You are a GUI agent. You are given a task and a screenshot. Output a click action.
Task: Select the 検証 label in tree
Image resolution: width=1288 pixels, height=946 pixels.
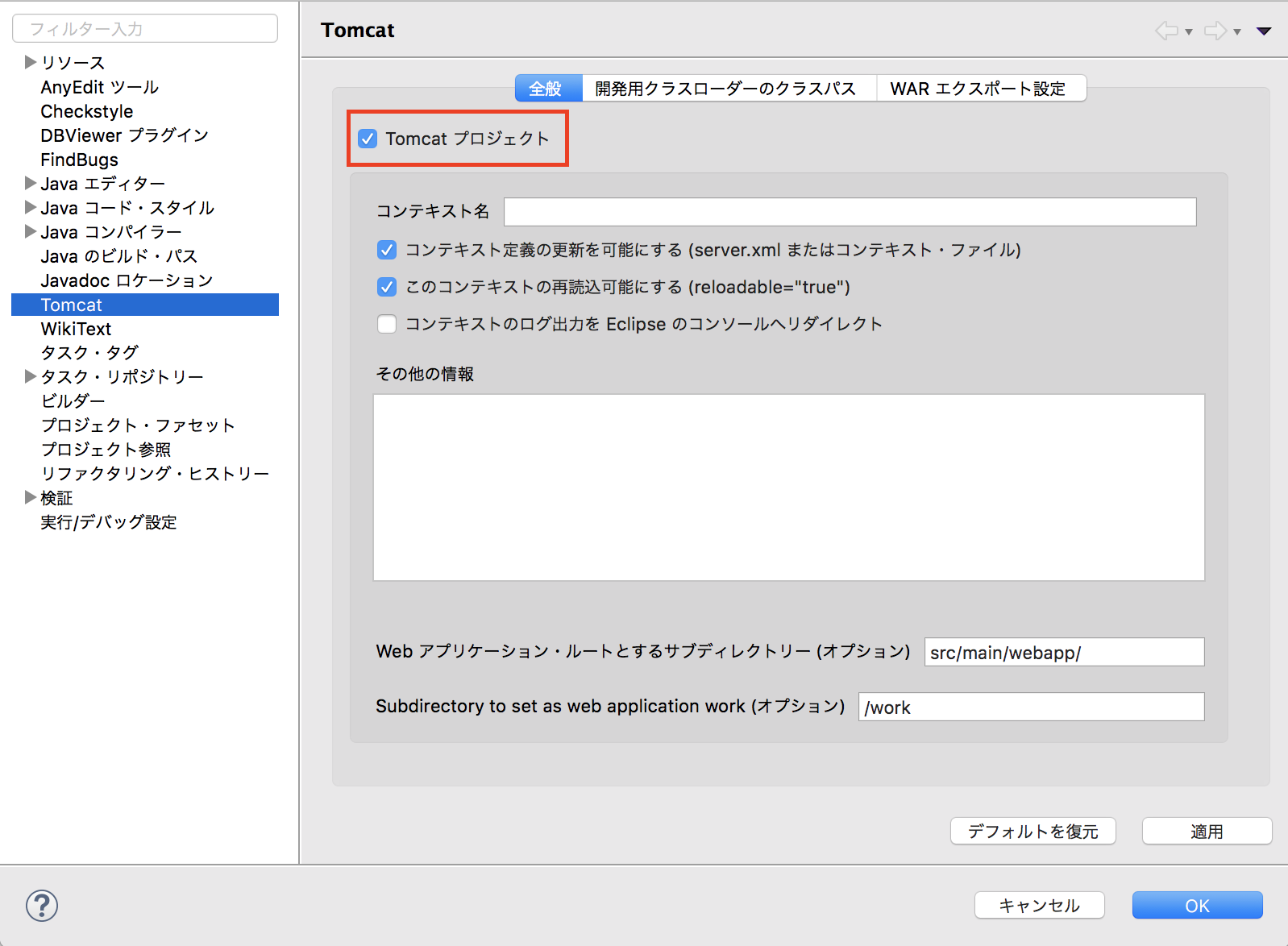pos(56,498)
